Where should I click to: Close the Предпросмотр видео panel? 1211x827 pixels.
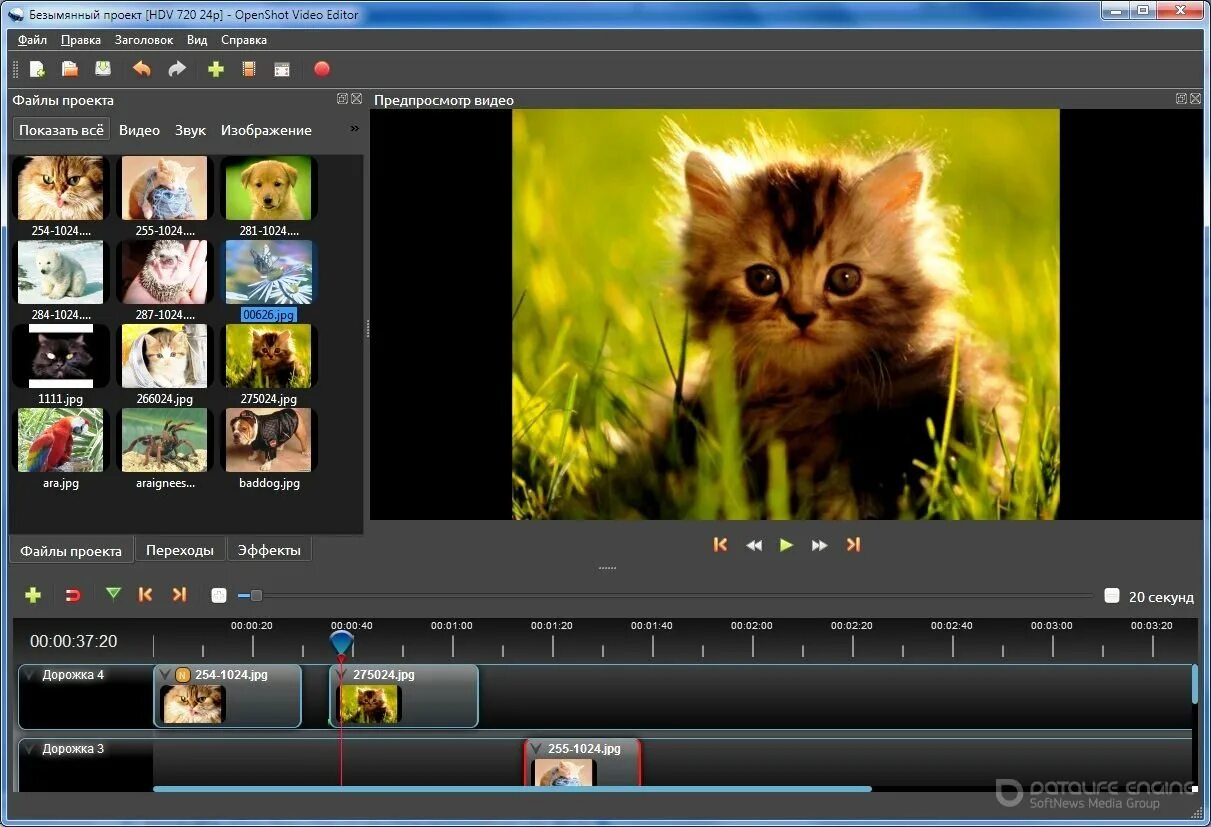[x=1195, y=99]
